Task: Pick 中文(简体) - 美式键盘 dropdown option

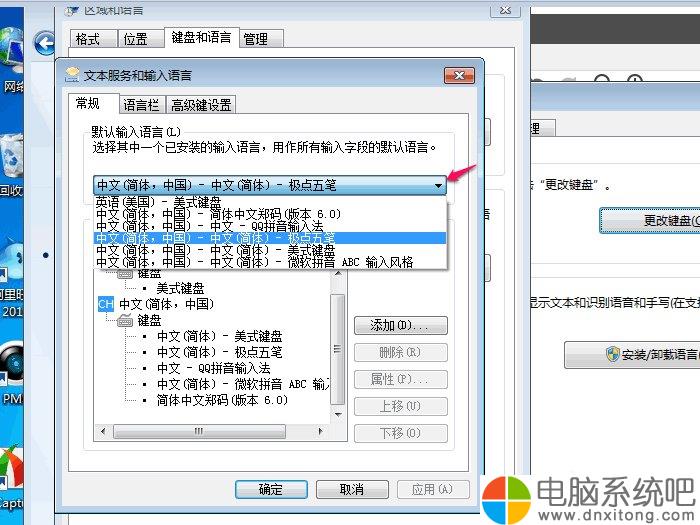Action: click(x=270, y=250)
